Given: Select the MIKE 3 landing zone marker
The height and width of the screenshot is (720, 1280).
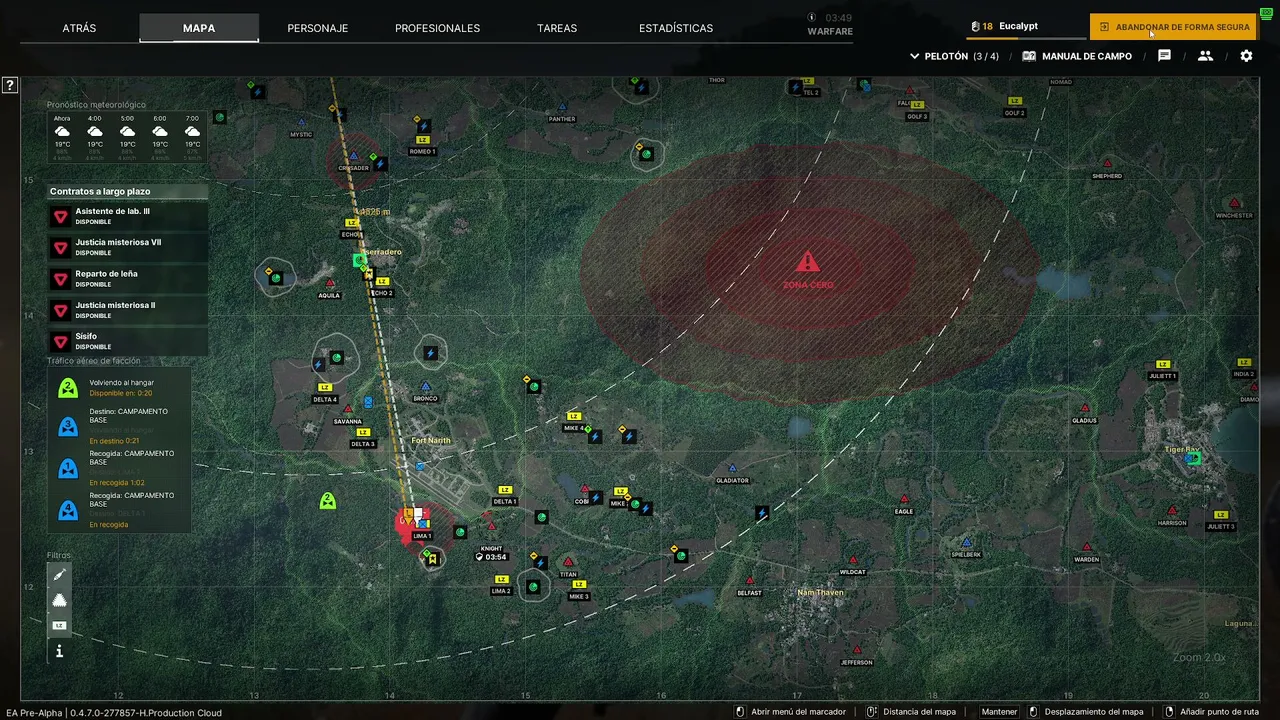Looking at the screenshot, I should tap(578, 584).
